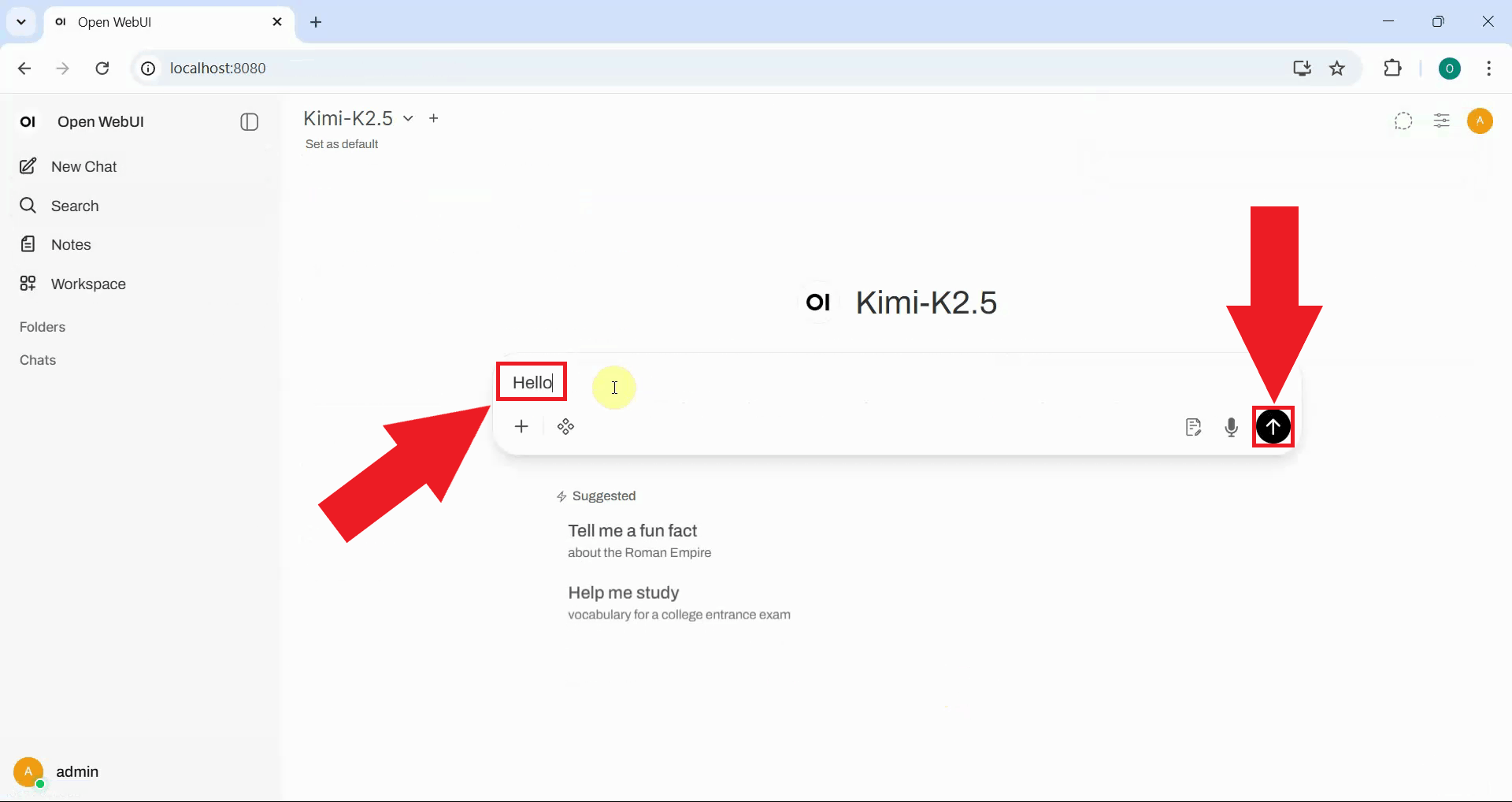Select the tools icon beside the plus button
1512x802 pixels.
pos(566,426)
